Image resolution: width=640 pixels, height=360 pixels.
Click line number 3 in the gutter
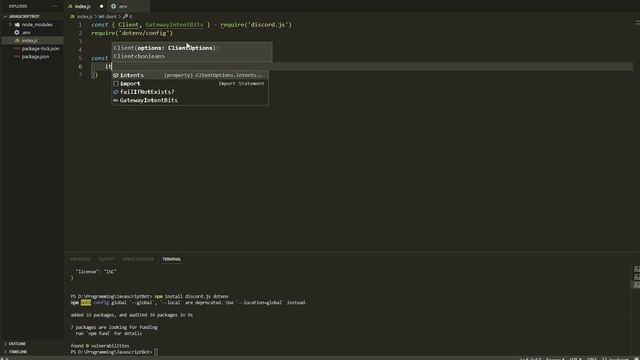click(x=80, y=41)
